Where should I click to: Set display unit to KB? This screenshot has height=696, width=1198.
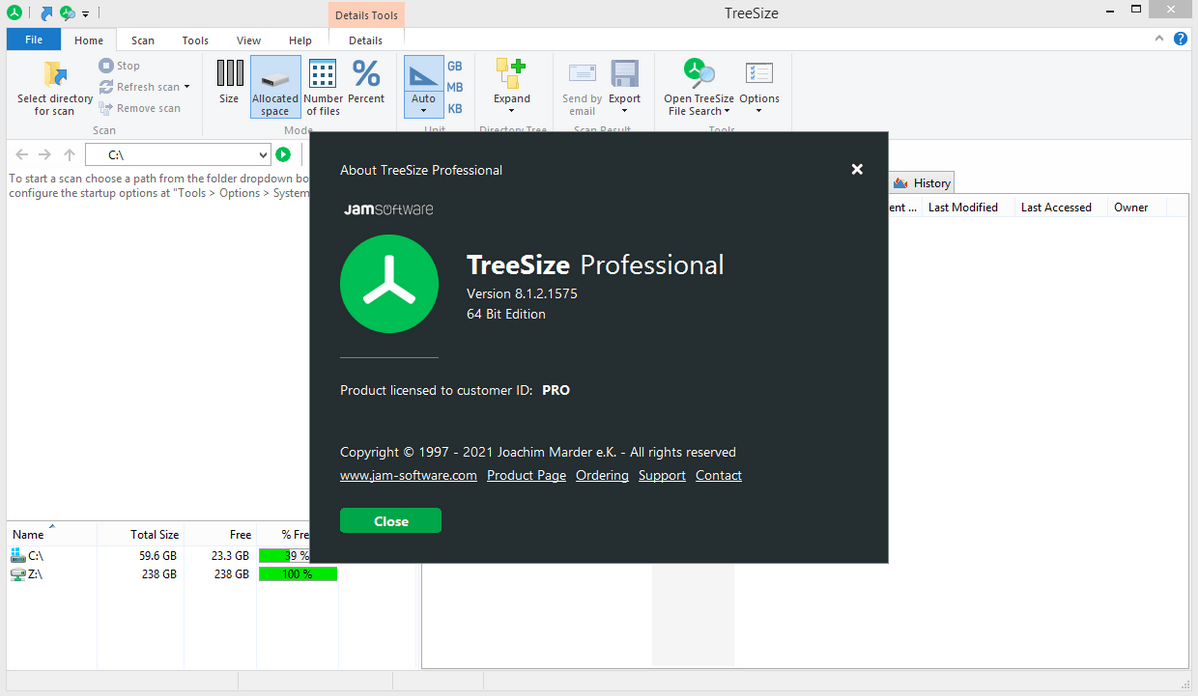pyautogui.click(x=455, y=108)
